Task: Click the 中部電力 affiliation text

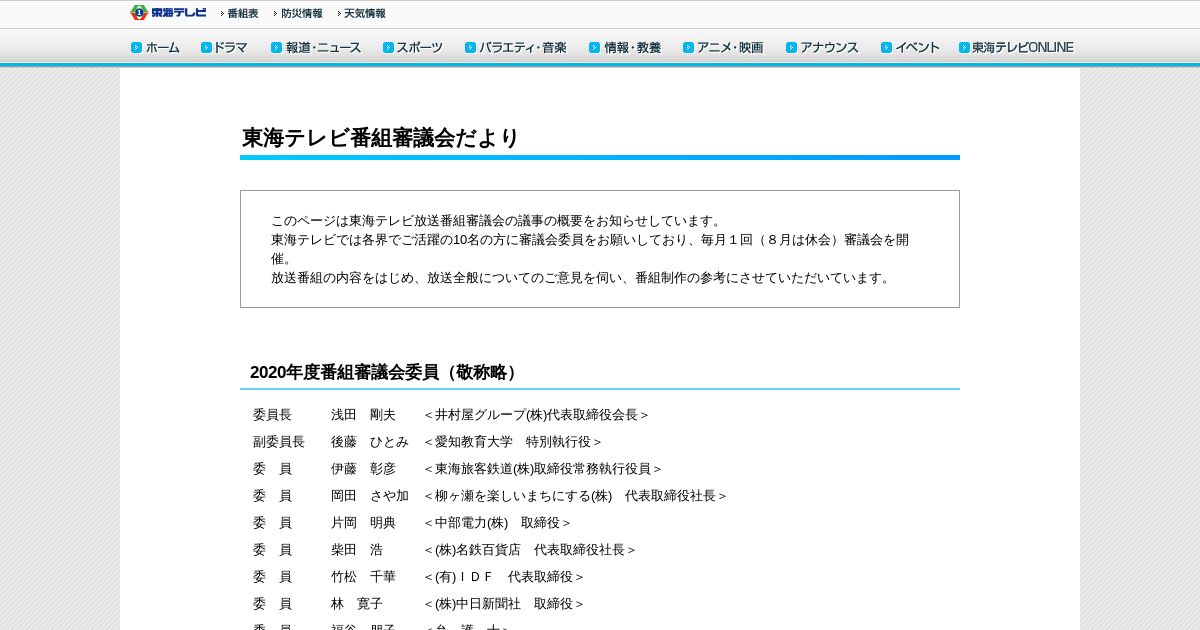Action: [497, 523]
